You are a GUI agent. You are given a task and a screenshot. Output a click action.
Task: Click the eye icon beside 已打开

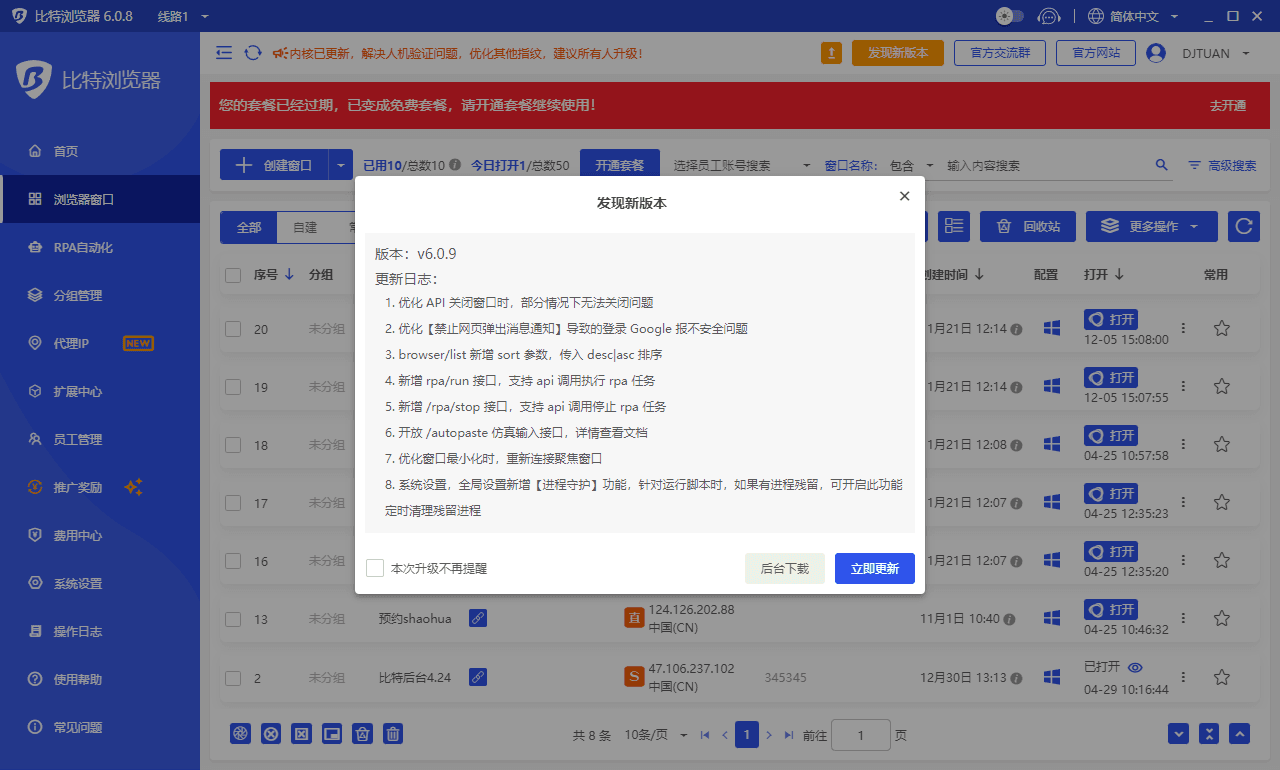pyautogui.click(x=1135, y=667)
